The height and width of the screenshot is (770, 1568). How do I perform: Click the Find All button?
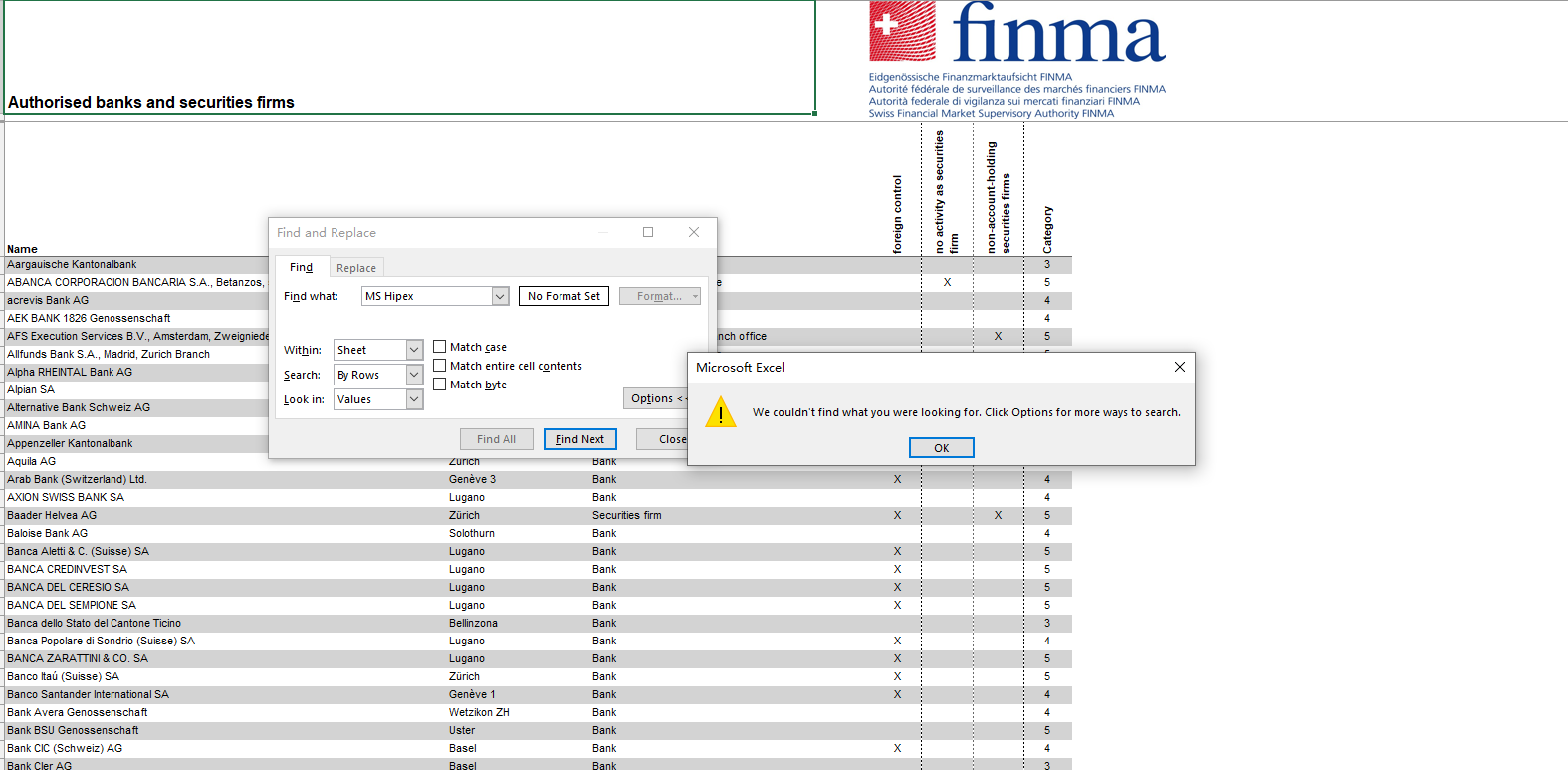tap(496, 439)
